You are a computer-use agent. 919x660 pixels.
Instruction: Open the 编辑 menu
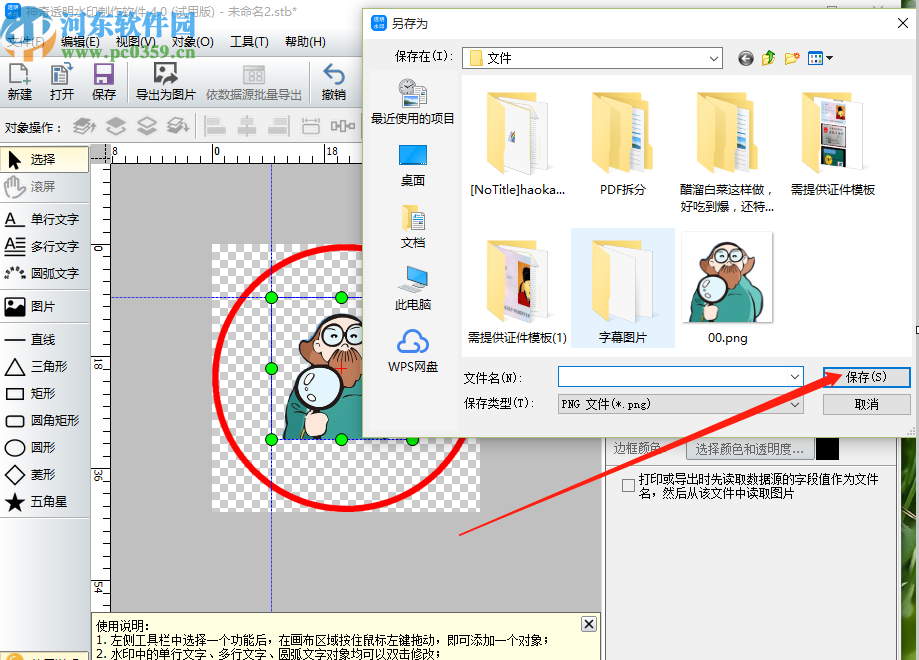(80, 41)
